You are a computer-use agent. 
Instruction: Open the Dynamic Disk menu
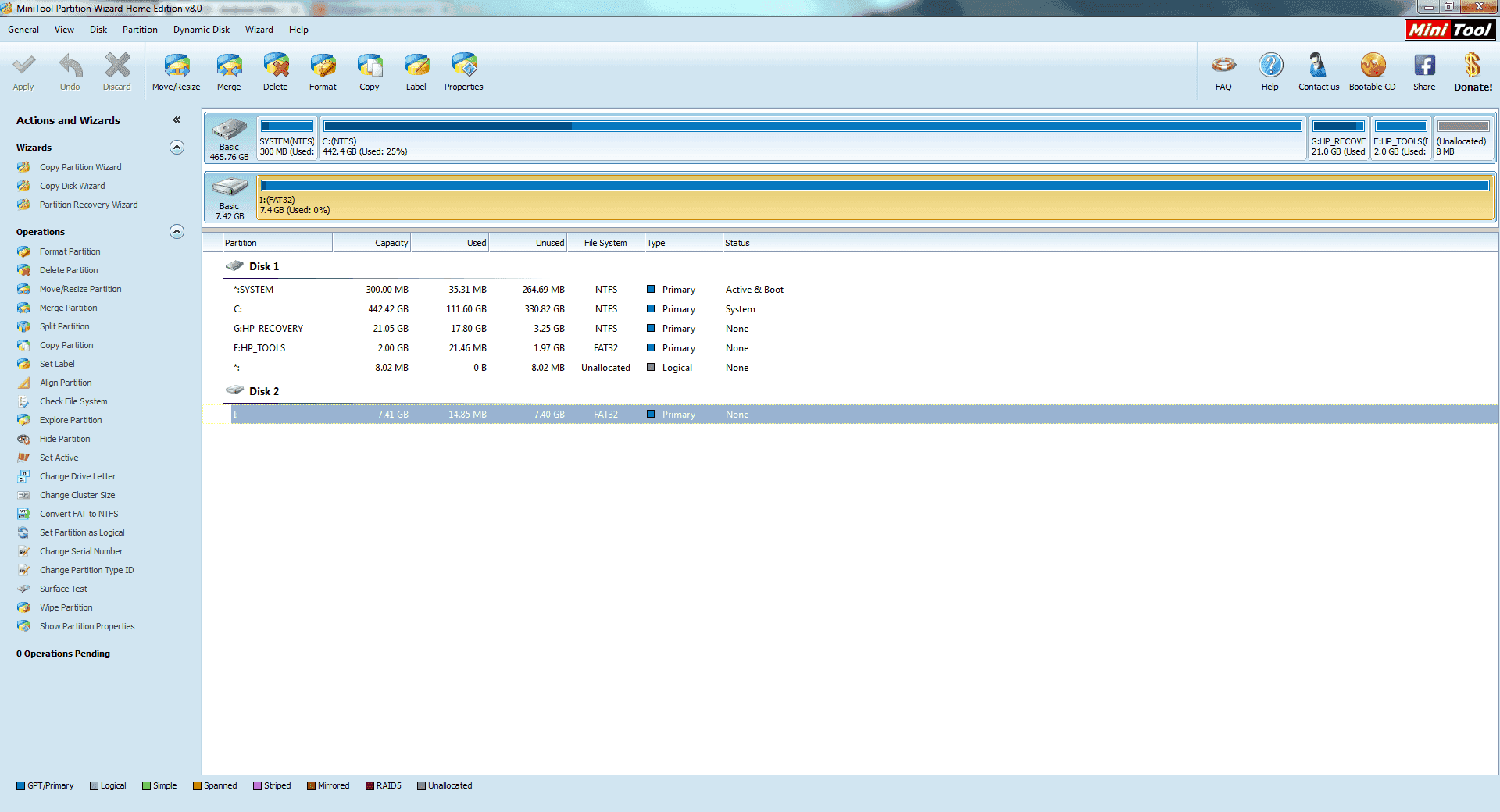tap(202, 30)
